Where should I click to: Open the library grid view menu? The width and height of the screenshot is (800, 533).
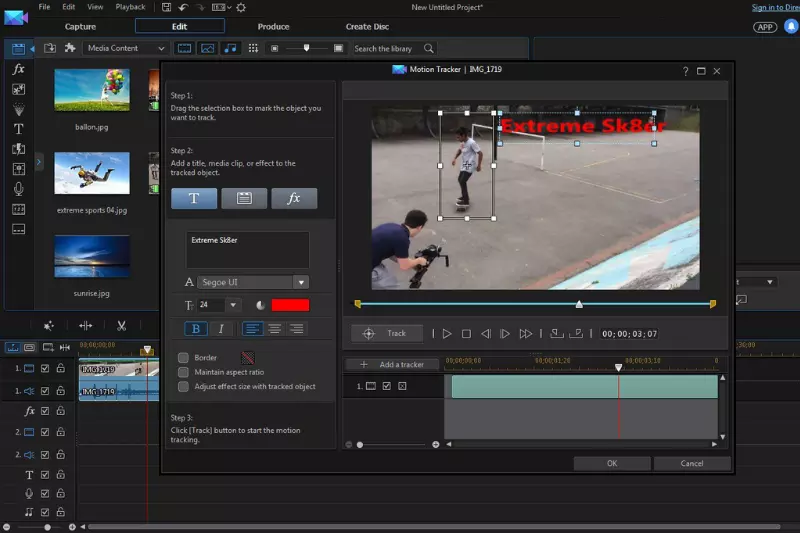[x=253, y=48]
